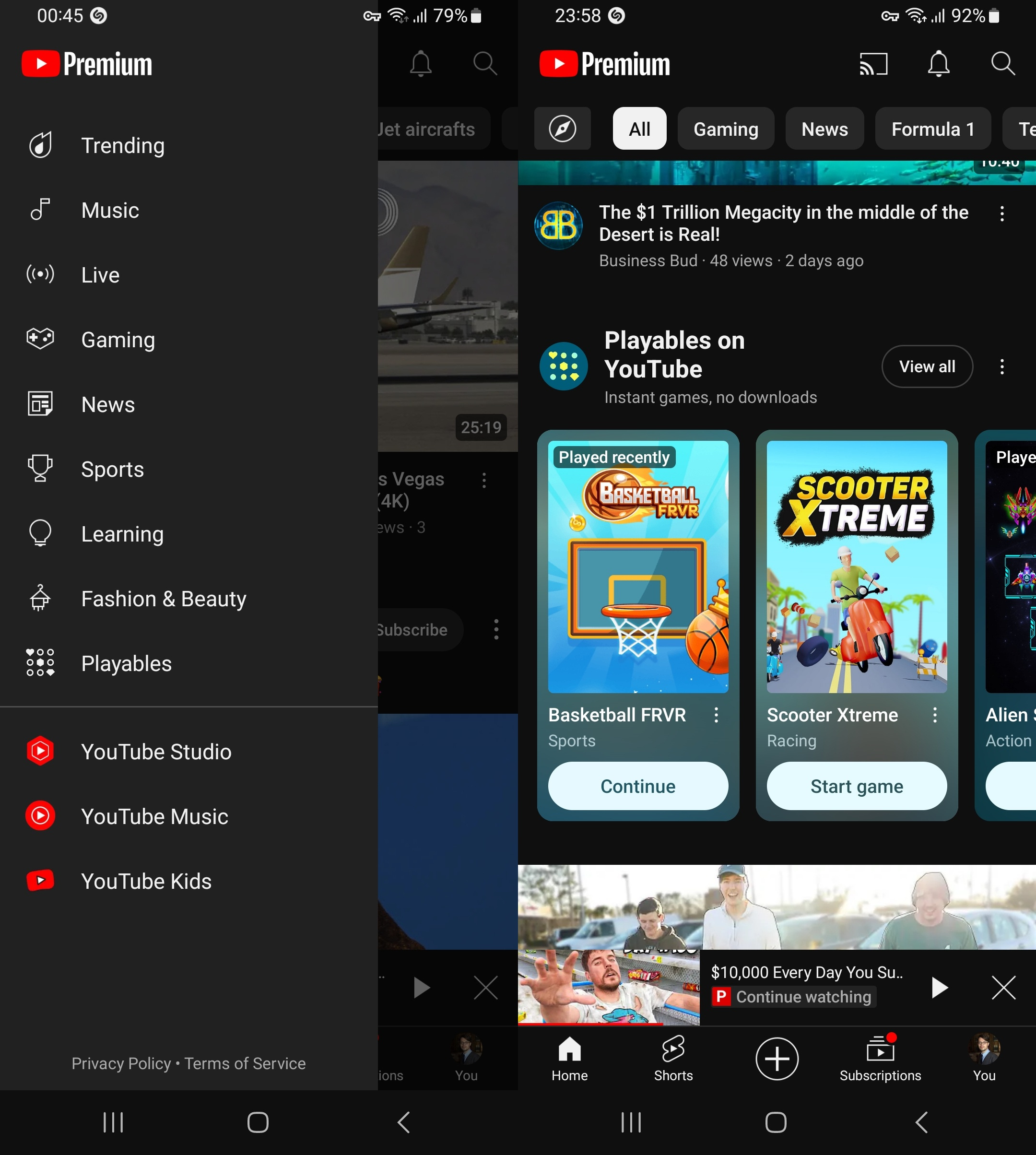
Task: Tap the search magnifier on right screen
Action: [1003, 64]
